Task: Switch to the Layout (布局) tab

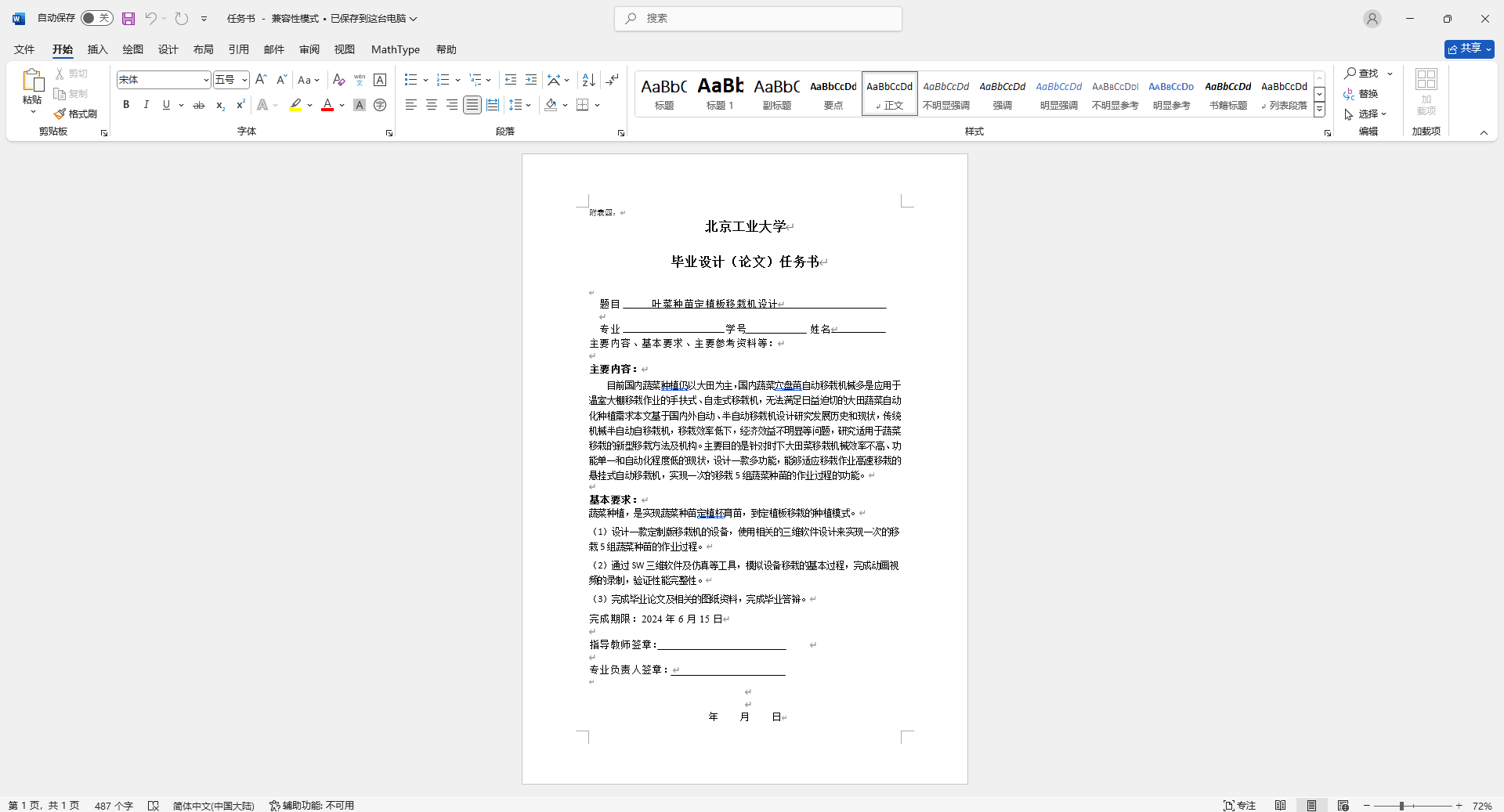Action: [203, 49]
